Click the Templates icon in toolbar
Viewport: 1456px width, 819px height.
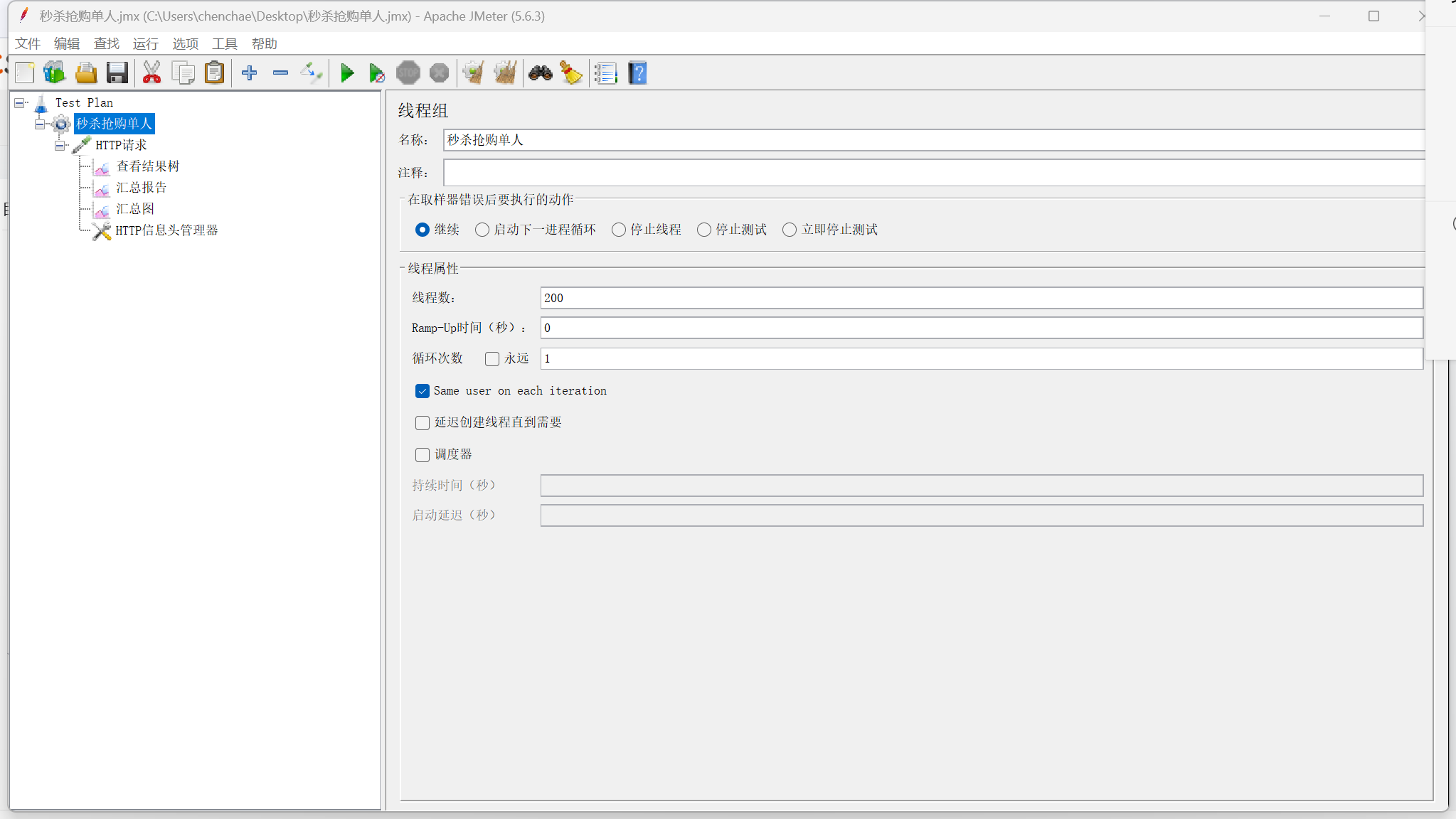click(55, 73)
